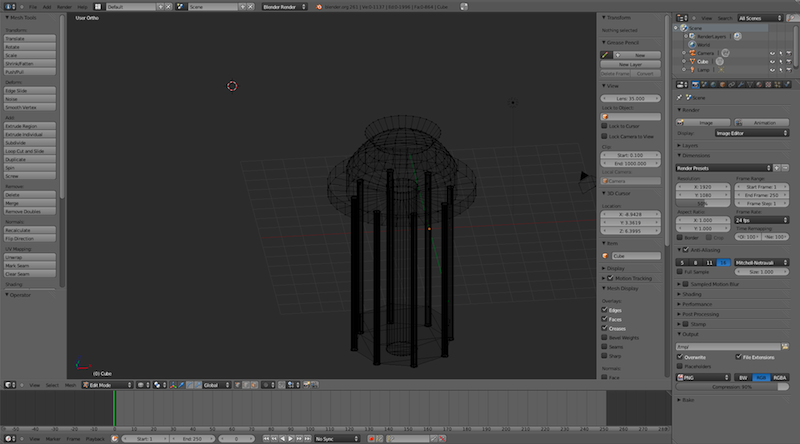
Task: Disable the Faces overlay checkbox
Action: [604, 319]
